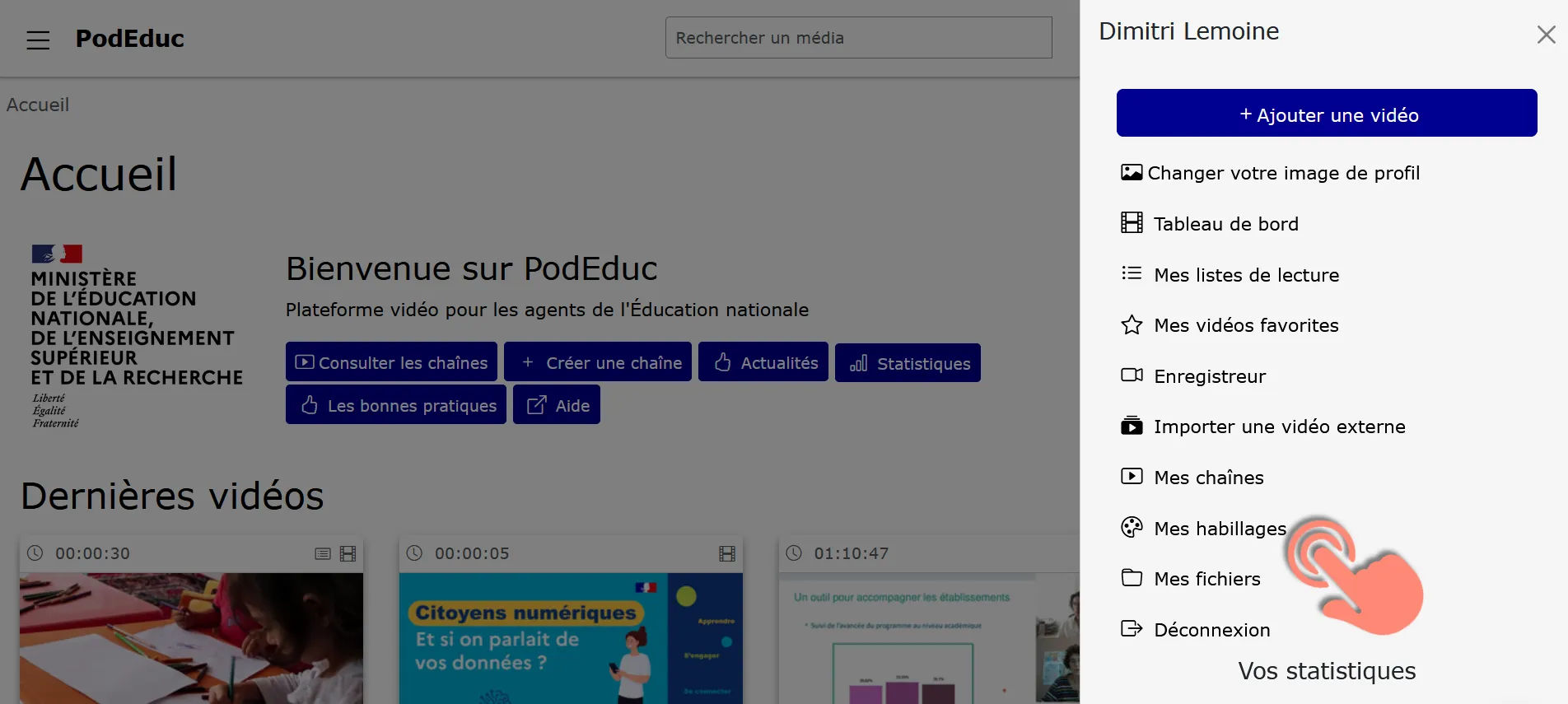This screenshot has height=704, width=1568.
Task: Click the clock icon beside 00:00:05
Action: click(x=415, y=553)
